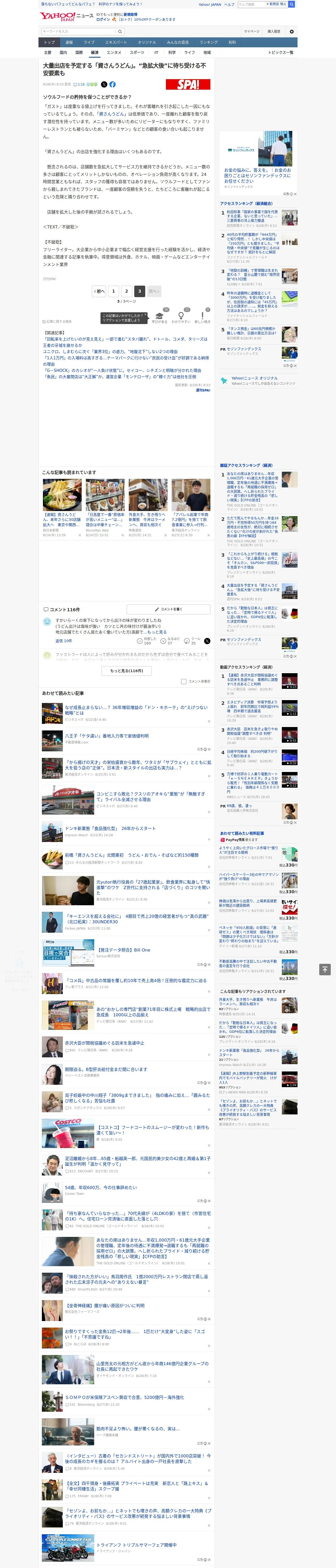Screen dimensions: 336x1568
Task: Click the scroll-to-top arrow button
Action: click(325, 969)
